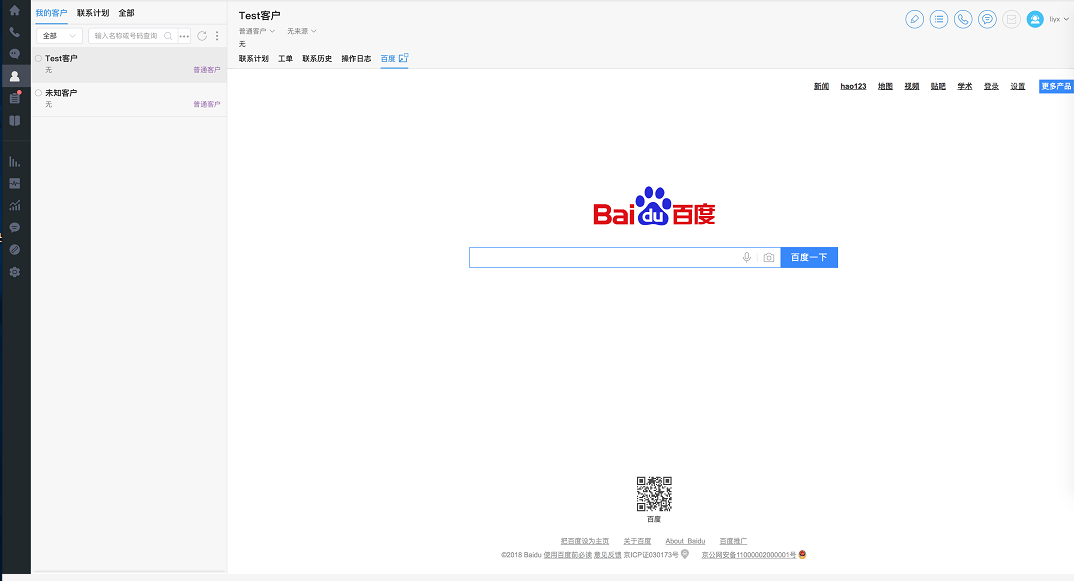Click the 设置 link on Baidu
The width and height of the screenshot is (1074, 581).
pos(1018,86)
